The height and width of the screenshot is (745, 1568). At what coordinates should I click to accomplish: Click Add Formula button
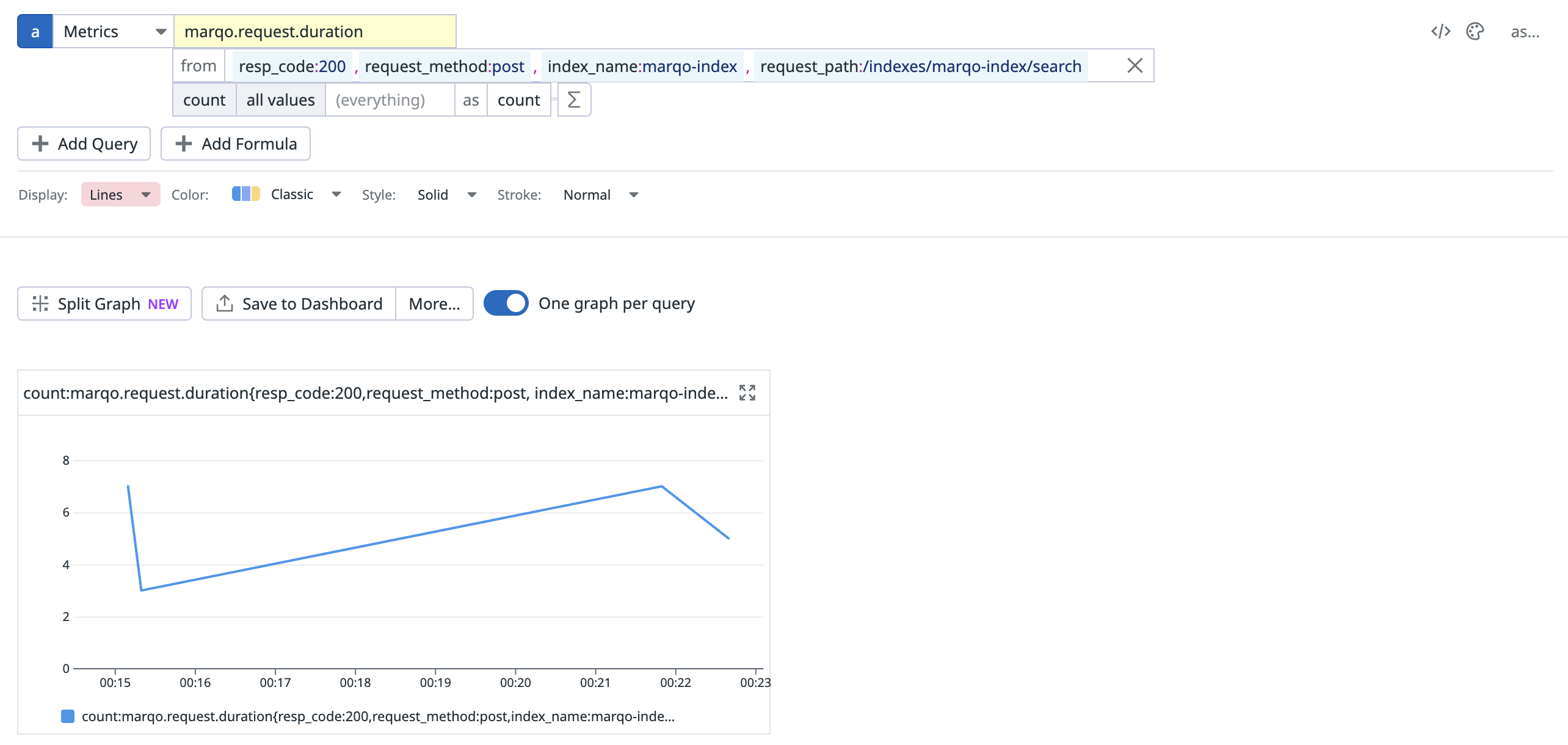236,144
